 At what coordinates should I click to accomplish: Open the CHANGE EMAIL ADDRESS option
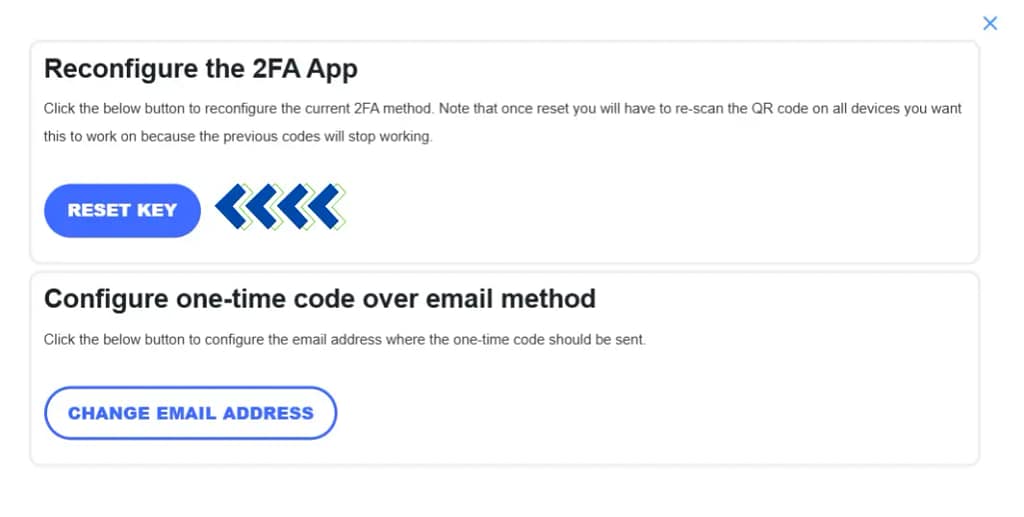190,413
